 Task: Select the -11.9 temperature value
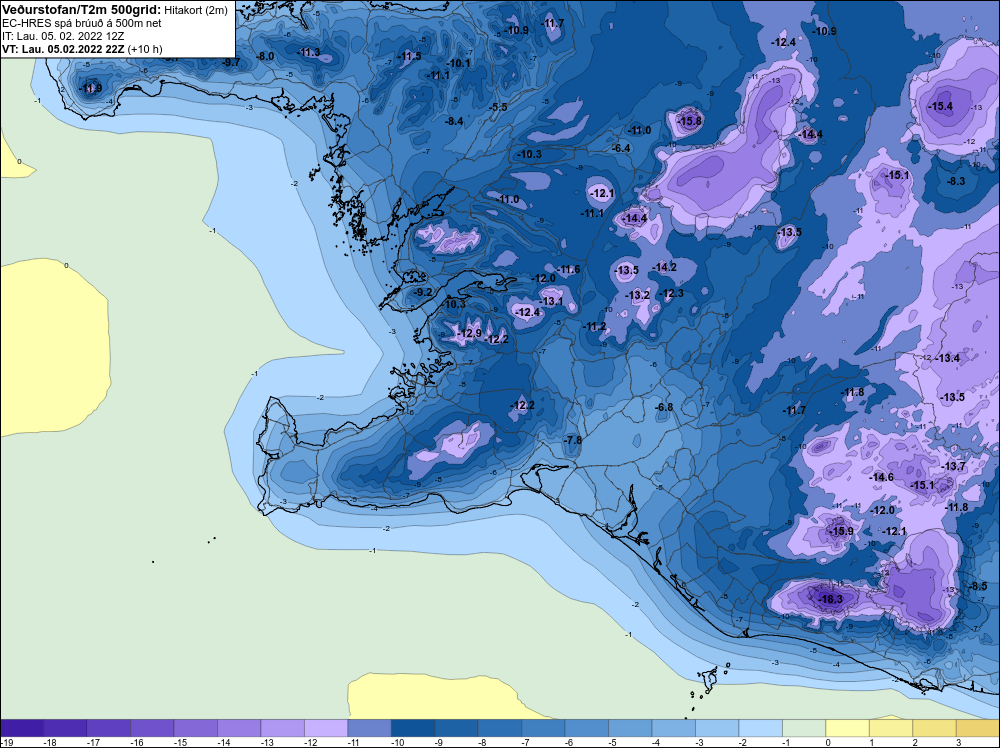point(89,89)
